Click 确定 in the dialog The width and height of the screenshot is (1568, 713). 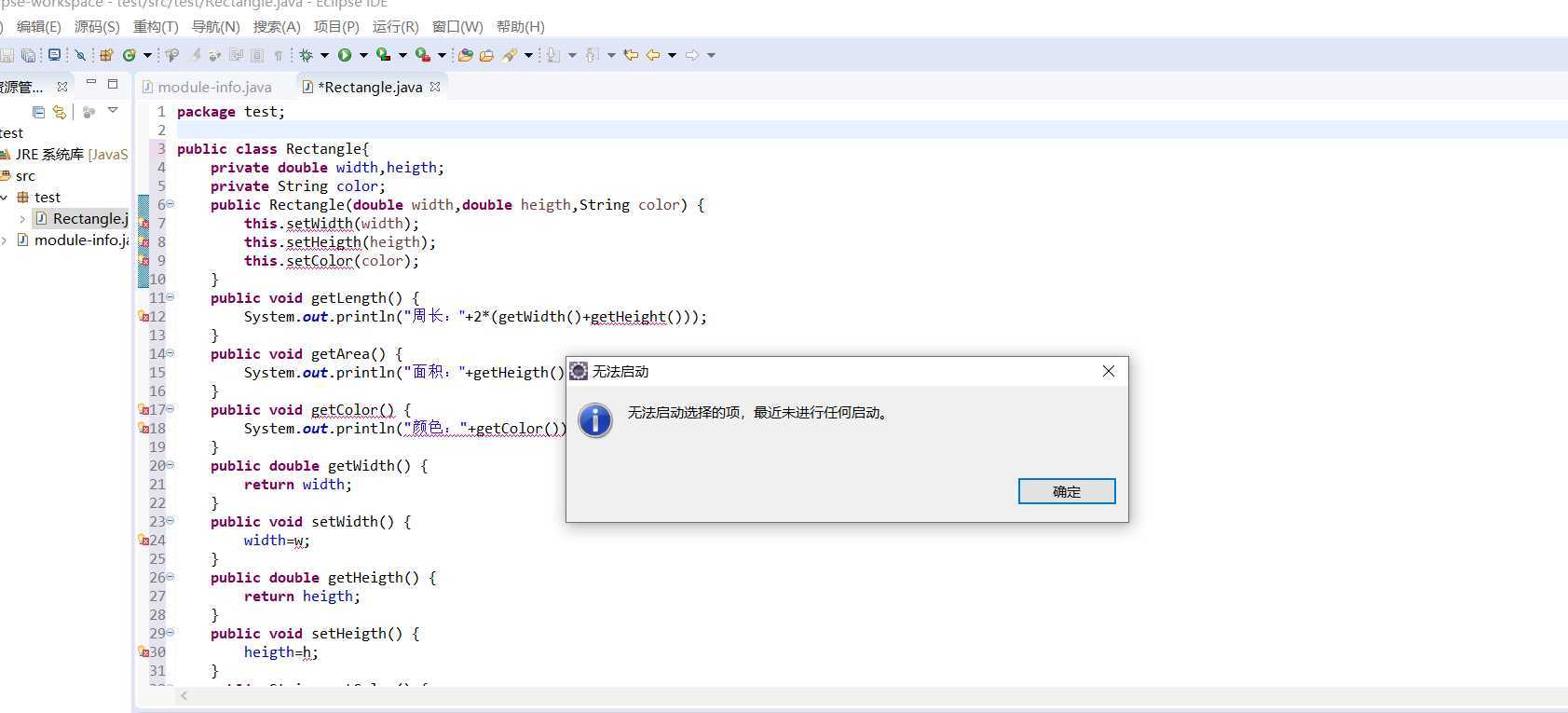click(1067, 491)
